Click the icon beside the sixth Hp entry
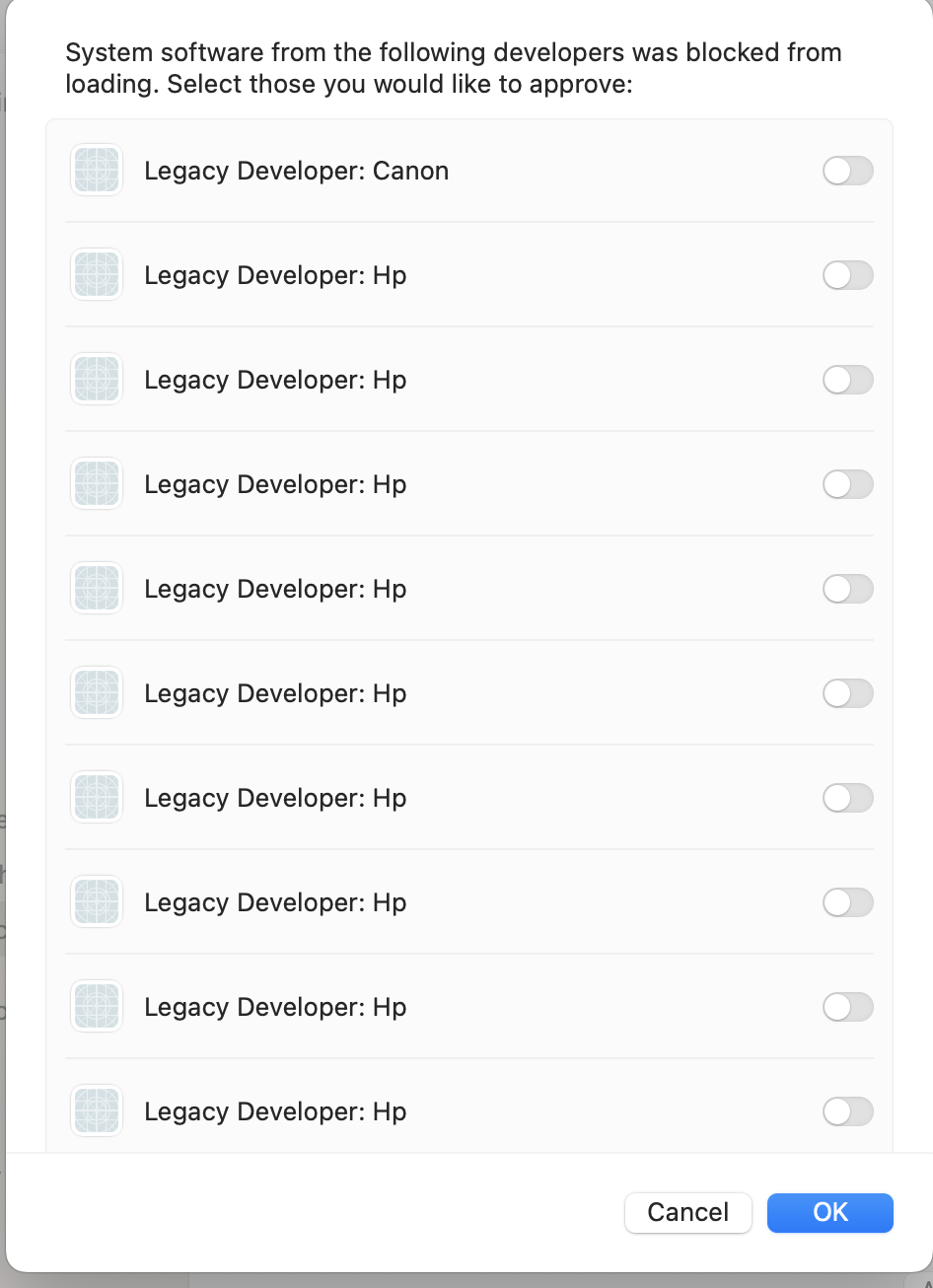The width and height of the screenshot is (933, 1288). 97,798
